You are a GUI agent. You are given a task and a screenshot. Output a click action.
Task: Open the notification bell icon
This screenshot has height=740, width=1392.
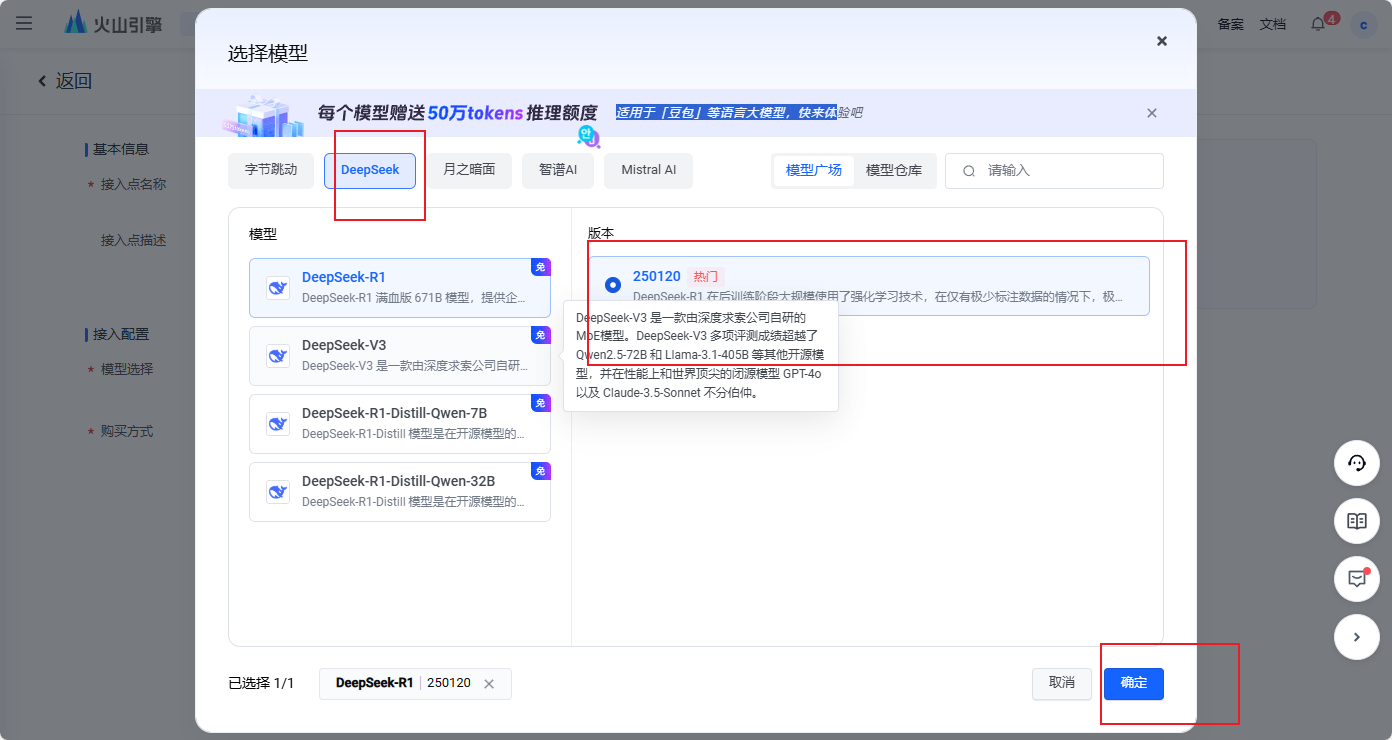pos(1319,24)
